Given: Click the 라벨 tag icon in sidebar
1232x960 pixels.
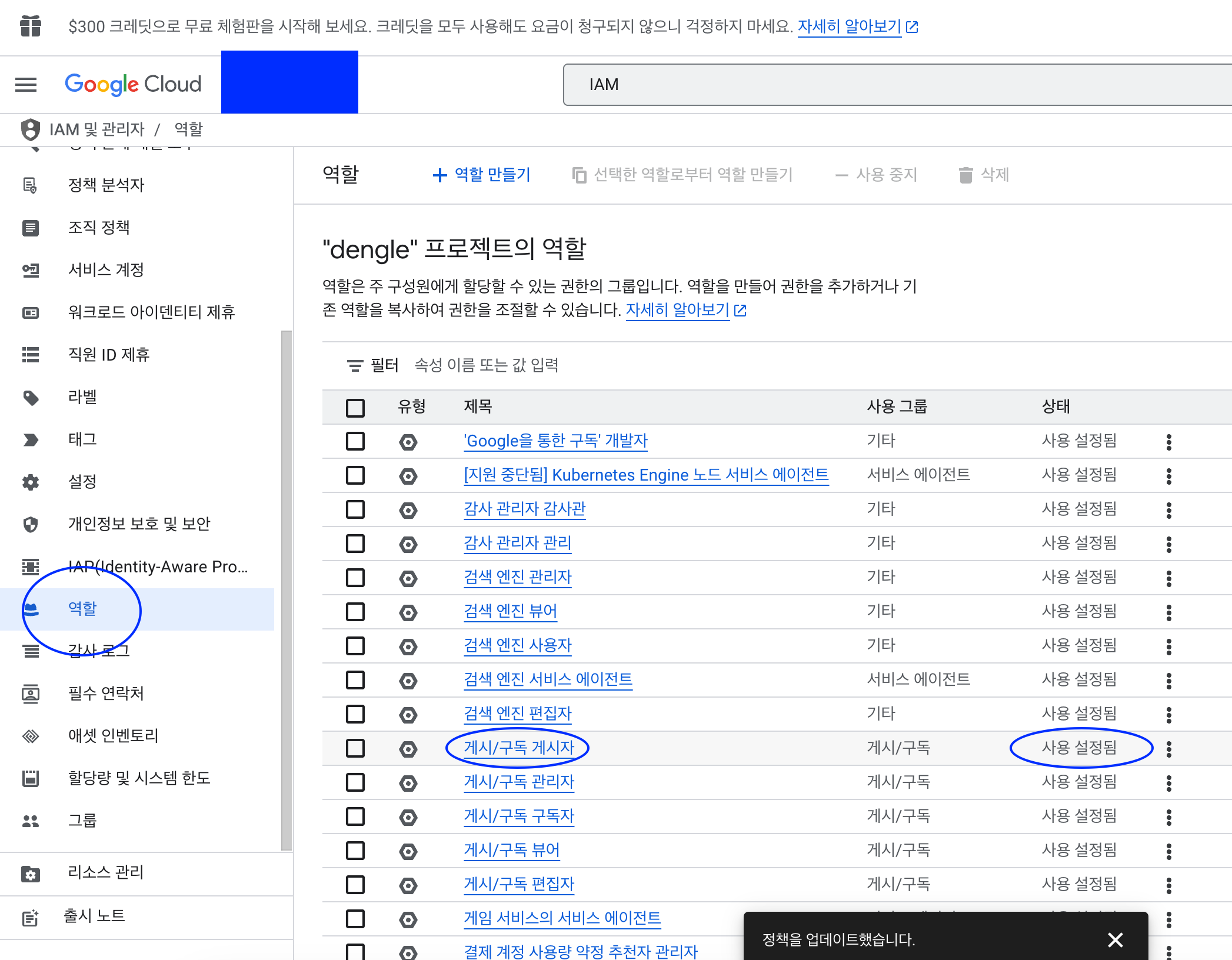Looking at the screenshot, I should coord(31,398).
